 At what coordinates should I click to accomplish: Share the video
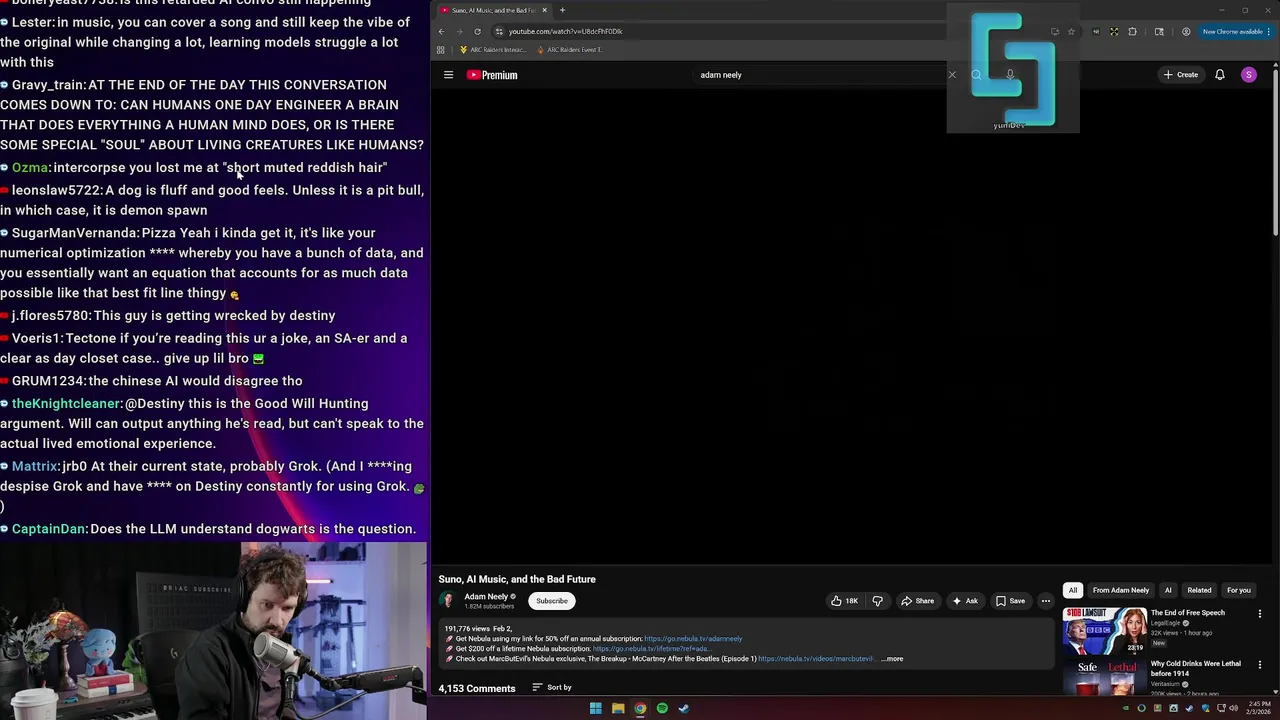(x=917, y=601)
